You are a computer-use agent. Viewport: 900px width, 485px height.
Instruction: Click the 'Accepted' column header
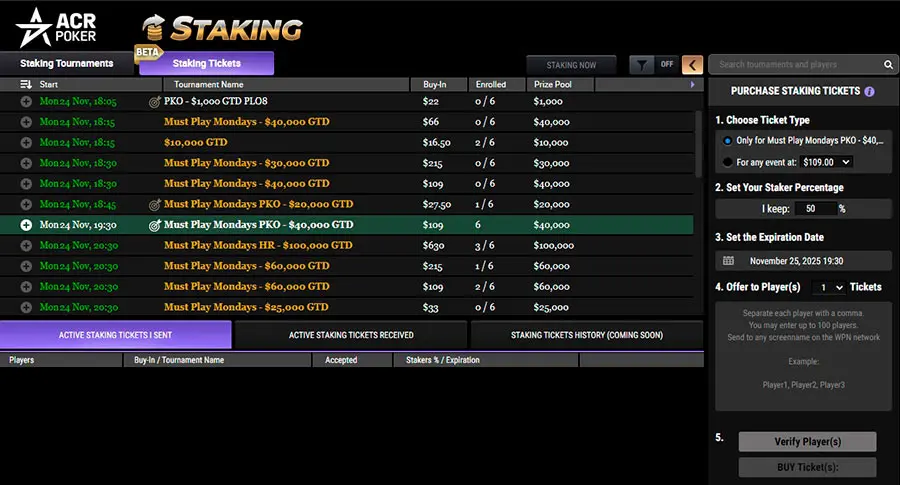click(352, 360)
